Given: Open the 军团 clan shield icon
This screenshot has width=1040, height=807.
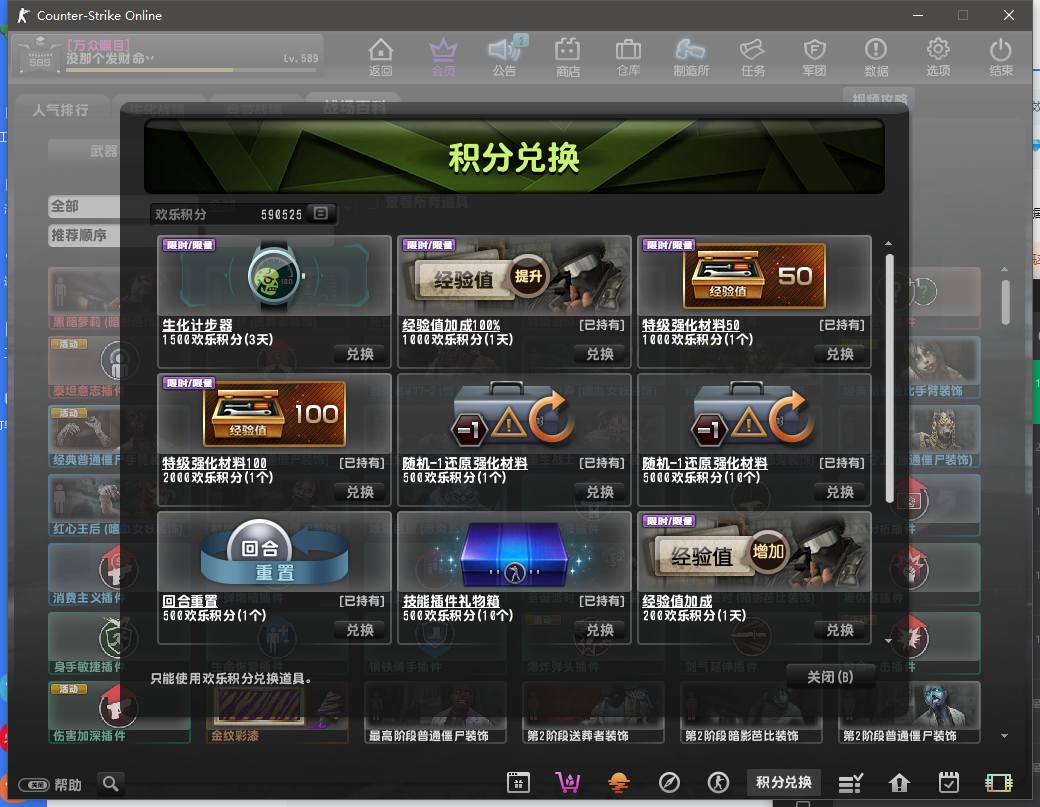Looking at the screenshot, I should click(x=814, y=56).
